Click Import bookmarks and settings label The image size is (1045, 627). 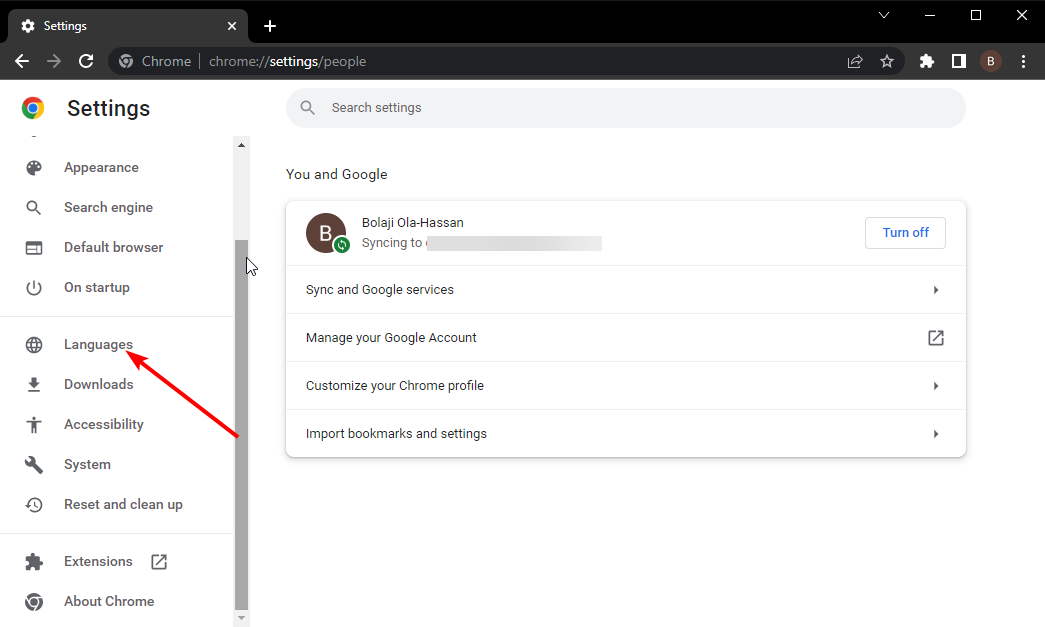pos(396,434)
